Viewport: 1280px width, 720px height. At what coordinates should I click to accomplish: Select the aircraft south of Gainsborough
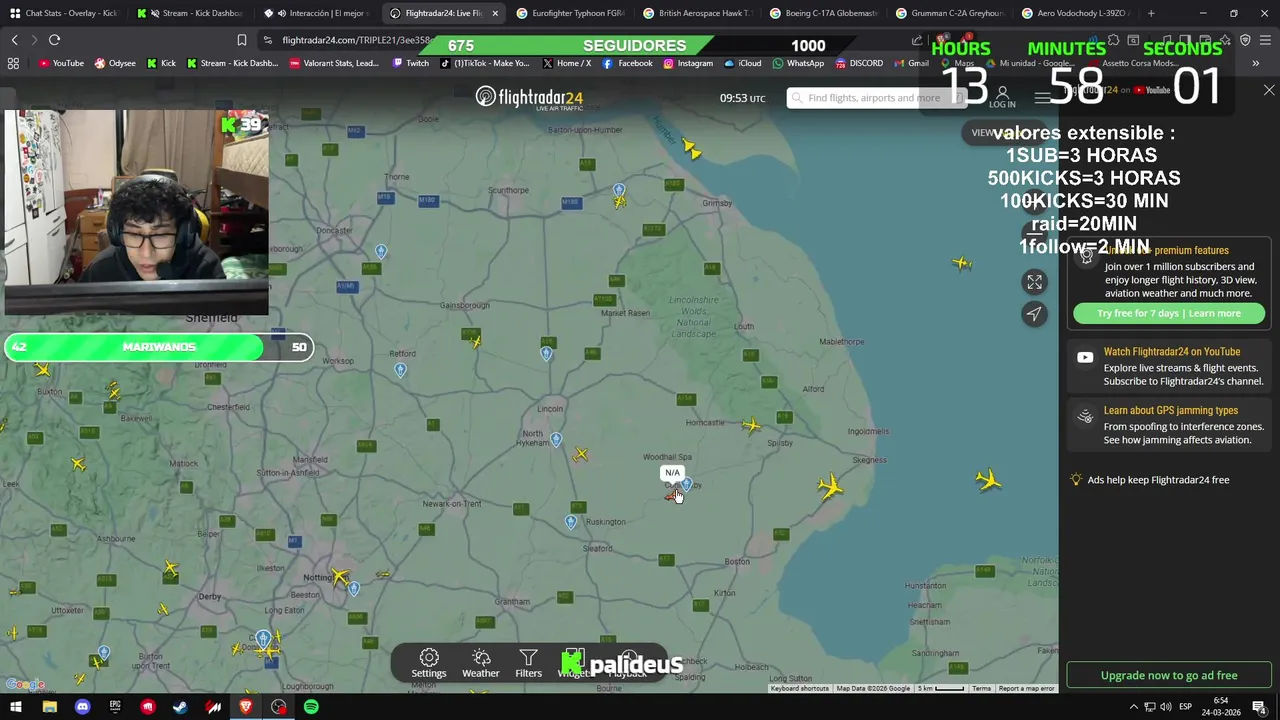tap(476, 342)
